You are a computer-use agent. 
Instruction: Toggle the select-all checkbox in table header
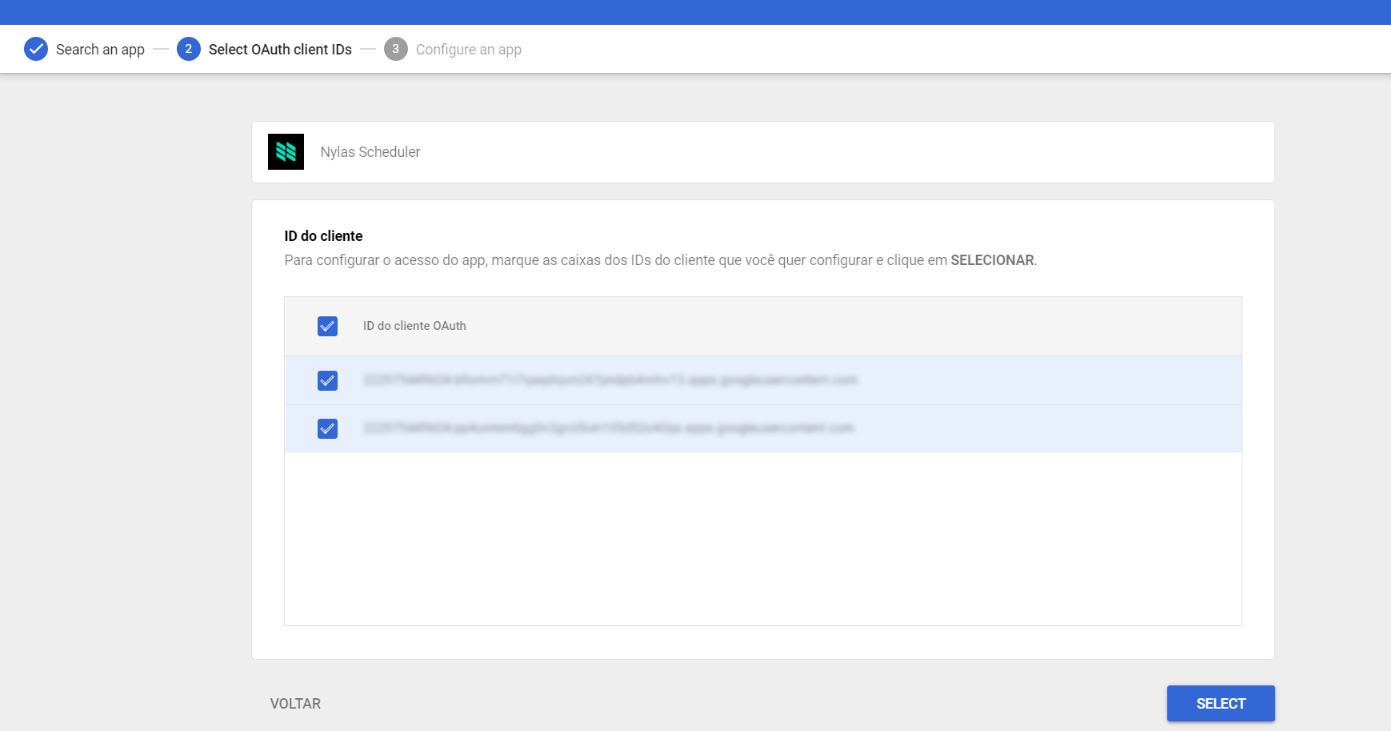[327, 326]
